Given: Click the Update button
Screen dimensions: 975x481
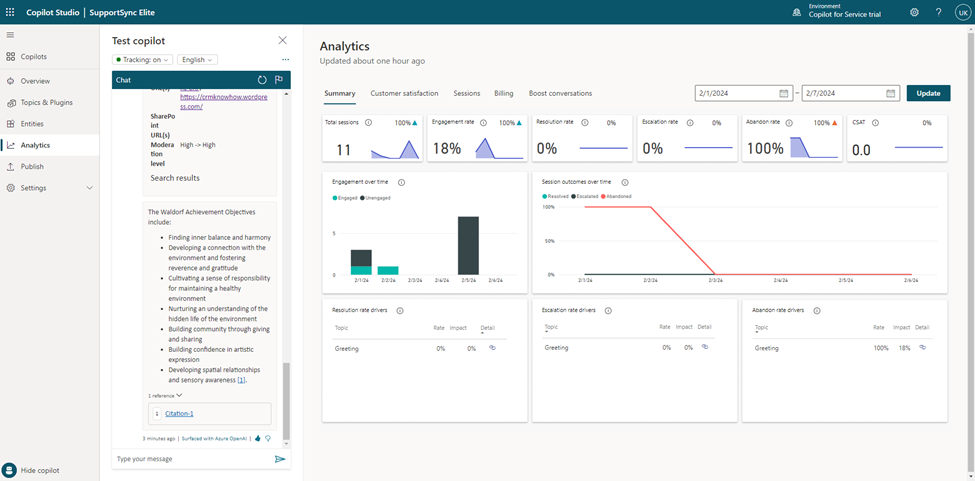Looking at the screenshot, I should tap(928, 93).
